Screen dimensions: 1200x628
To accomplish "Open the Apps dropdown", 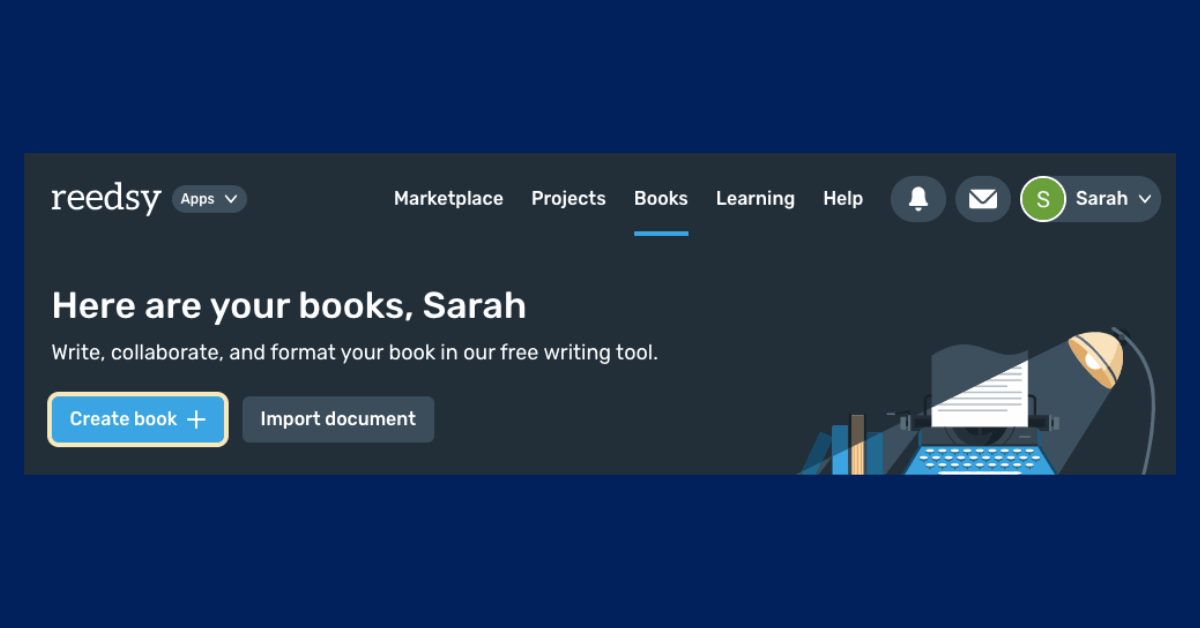I will (x=208, y=199).
